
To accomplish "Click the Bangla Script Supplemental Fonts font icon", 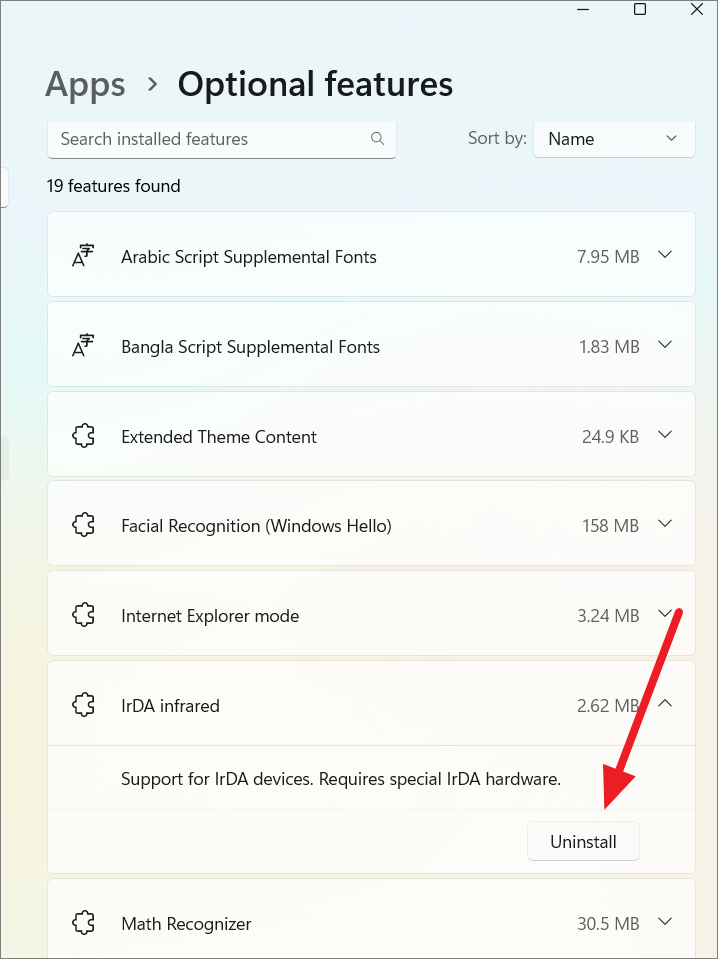I will pos(83,346).
